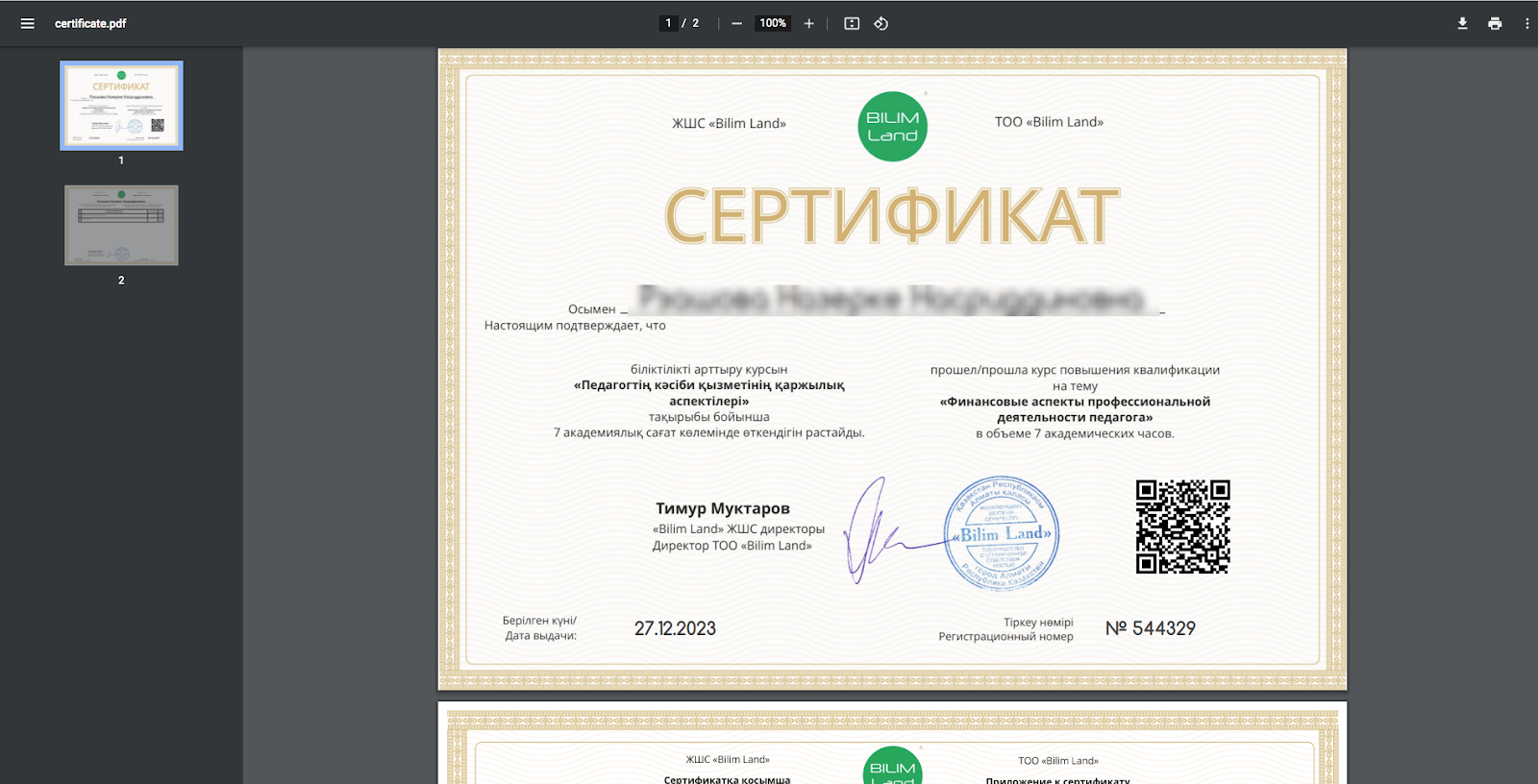Viewport: 1538px width, 784px height.
Task: Click the certificate.pdf file title
Action: [x=90, y=23]
